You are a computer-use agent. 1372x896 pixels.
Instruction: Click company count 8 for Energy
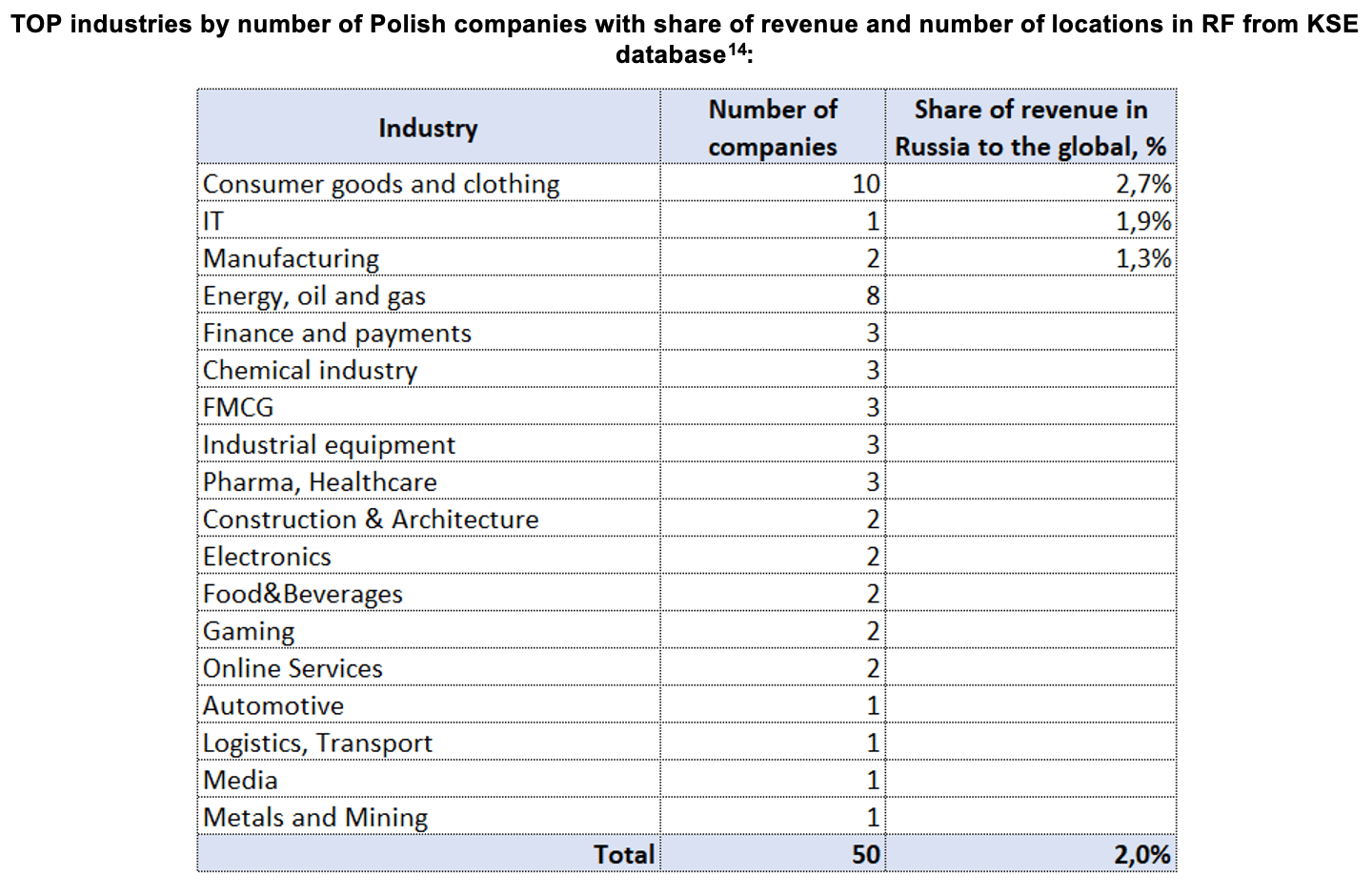(x=873, y=295)
